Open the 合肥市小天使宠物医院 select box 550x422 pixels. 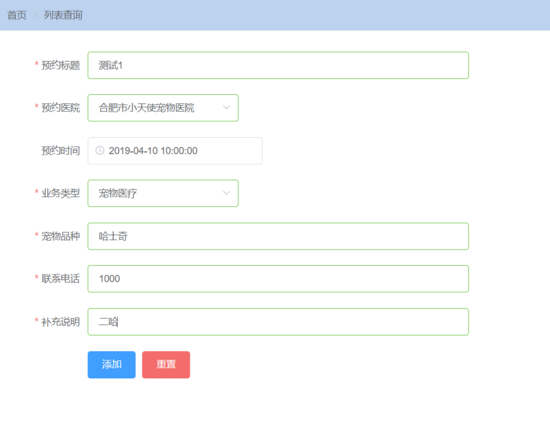coord(163,108)
